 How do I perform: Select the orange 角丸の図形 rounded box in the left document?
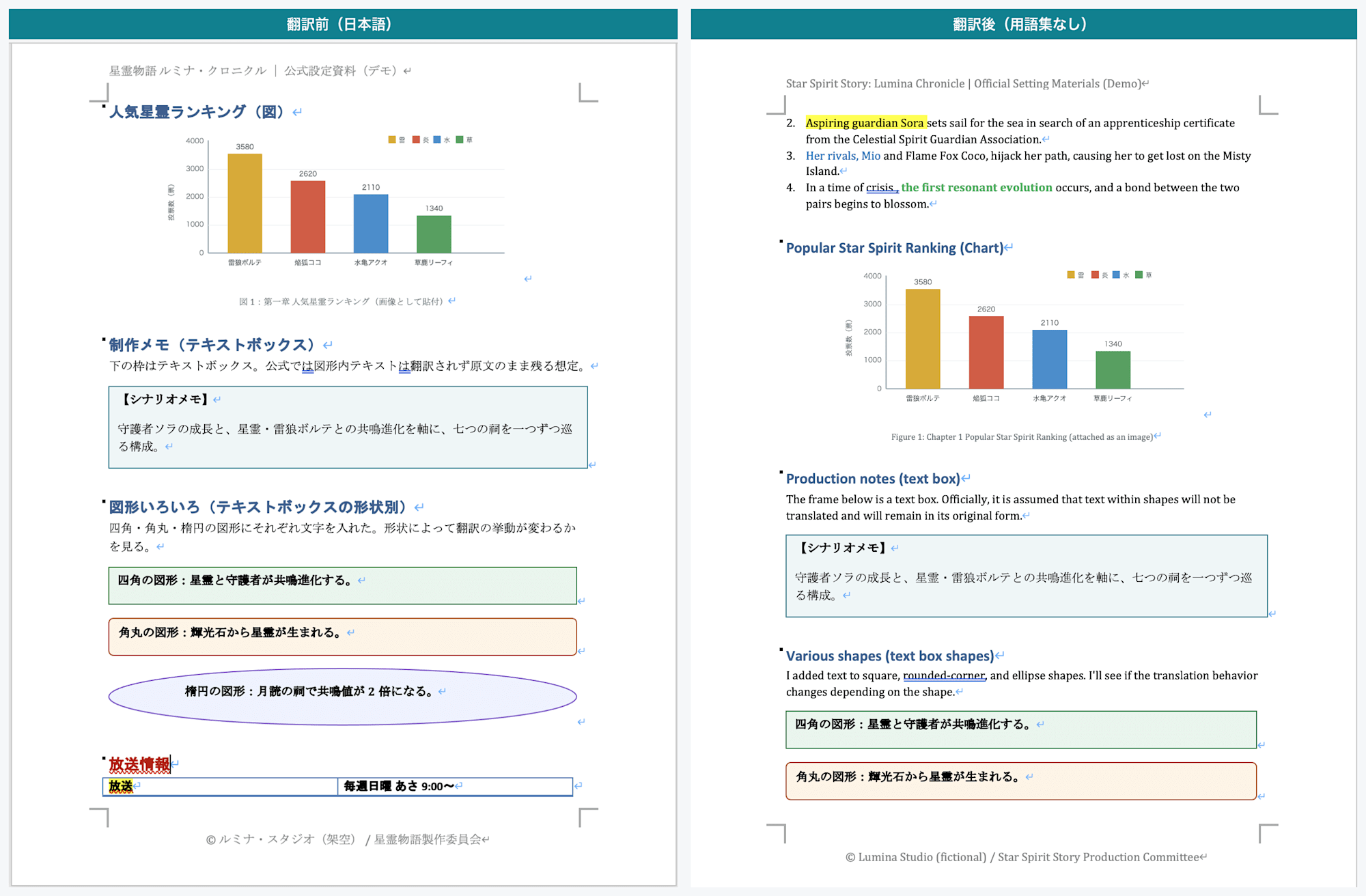coord(342,636)
